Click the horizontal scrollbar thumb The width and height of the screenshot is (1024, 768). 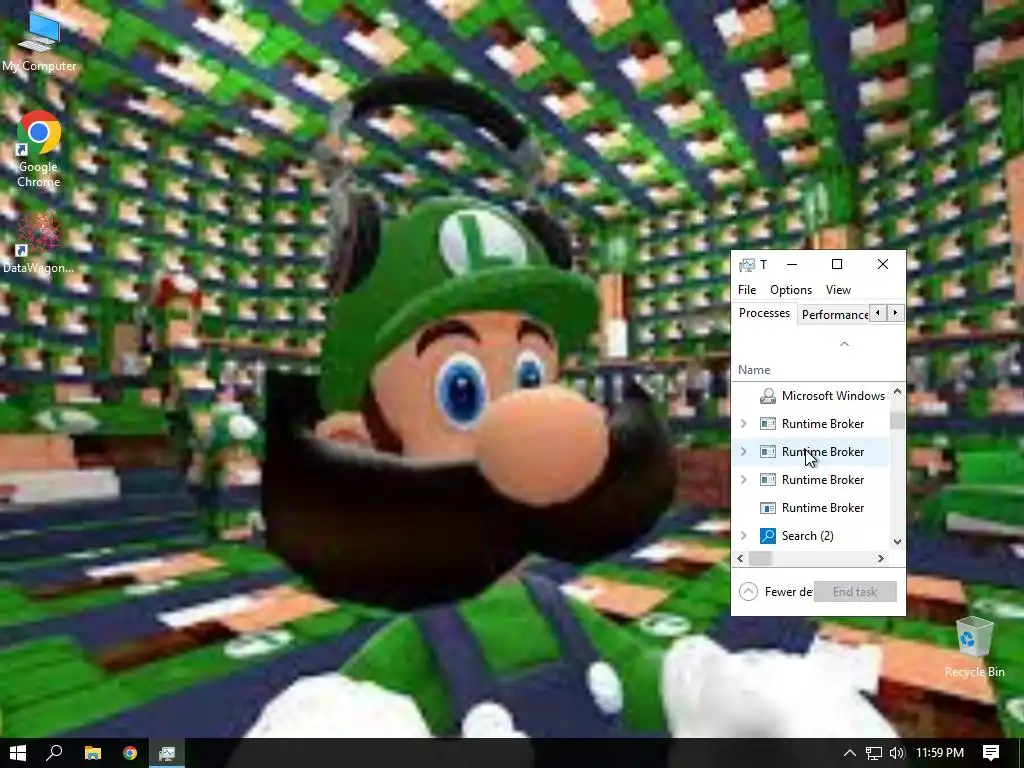tap(760, 559)
